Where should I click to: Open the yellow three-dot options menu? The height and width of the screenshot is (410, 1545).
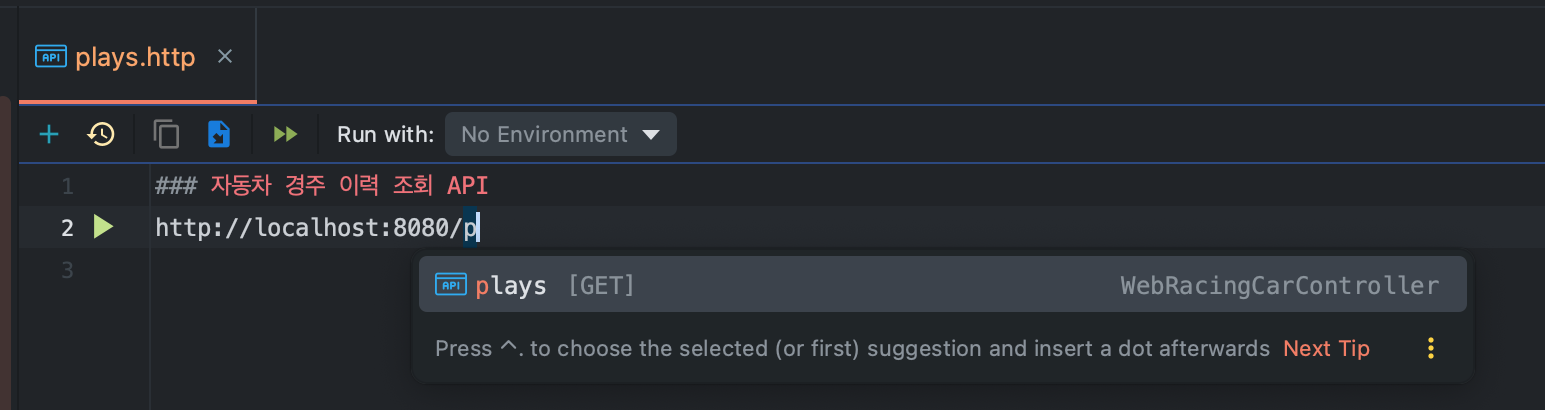coord(1431,348)
